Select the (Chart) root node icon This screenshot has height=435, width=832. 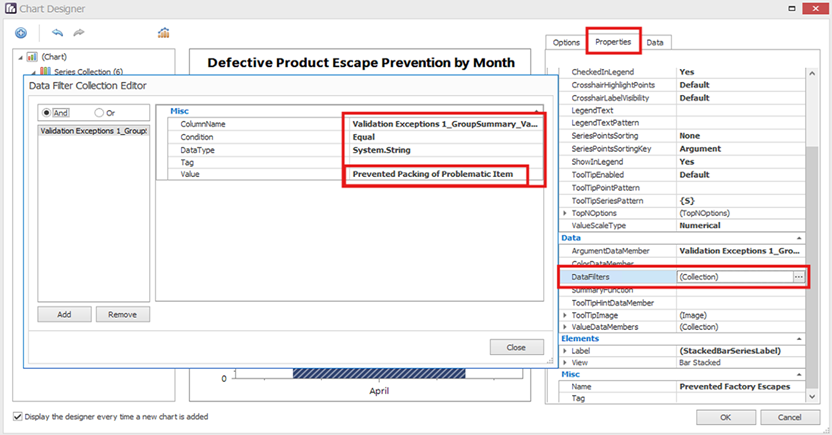click(32, 58)
